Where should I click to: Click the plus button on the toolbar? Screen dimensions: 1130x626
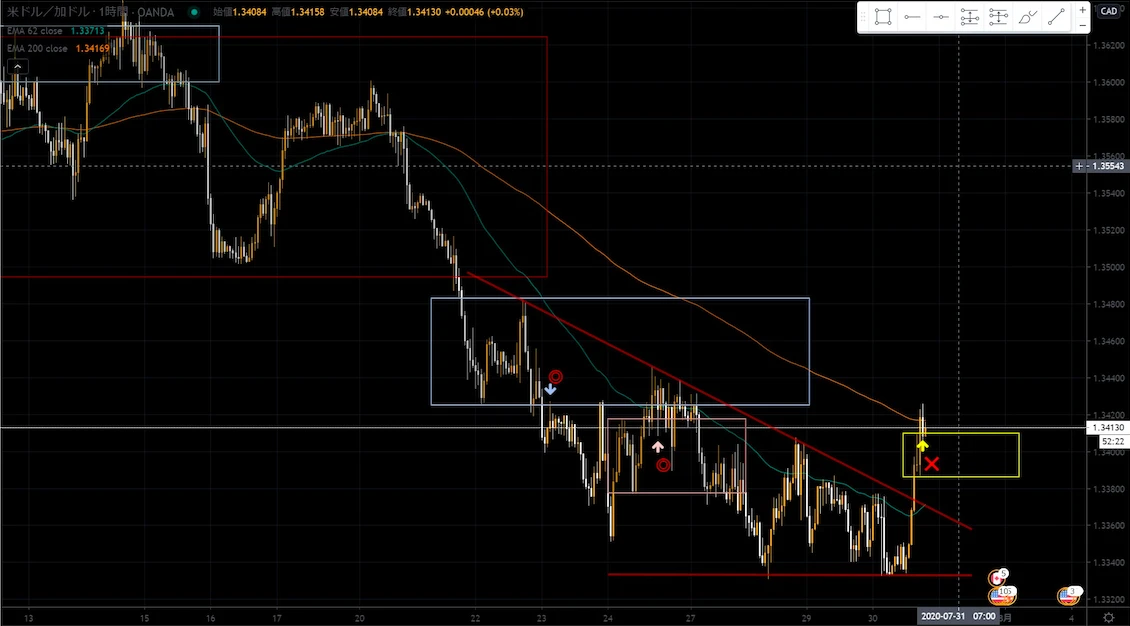coord(1082,9)
